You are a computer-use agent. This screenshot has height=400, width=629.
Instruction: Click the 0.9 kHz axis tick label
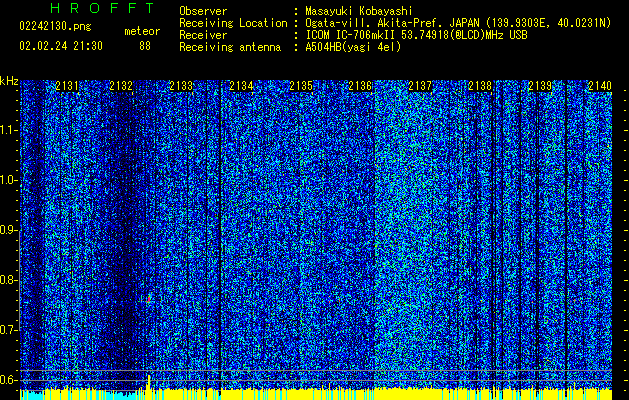pyautogui.click(x=9, y=230)
